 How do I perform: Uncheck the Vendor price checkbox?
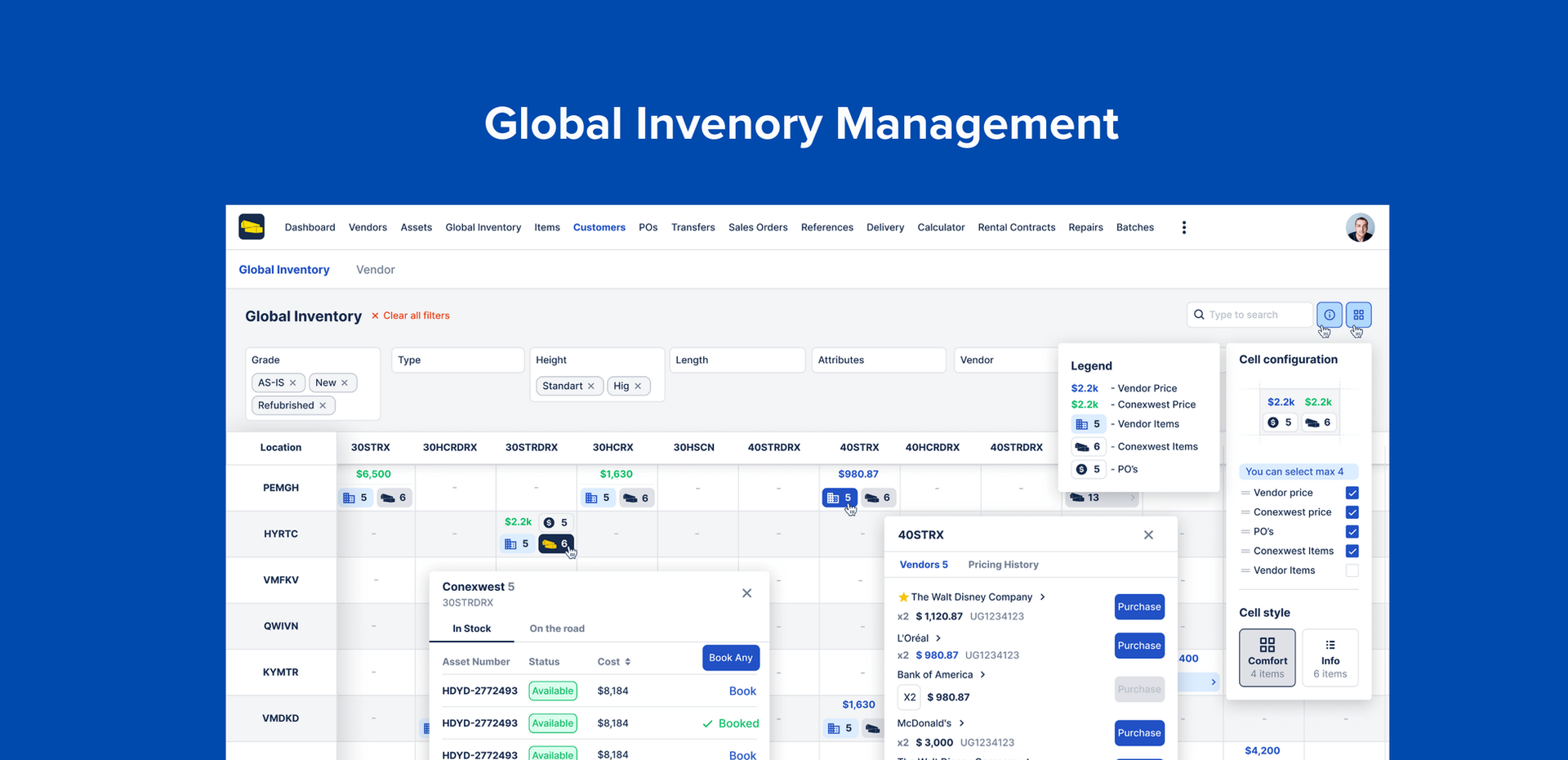(1352, 493)
